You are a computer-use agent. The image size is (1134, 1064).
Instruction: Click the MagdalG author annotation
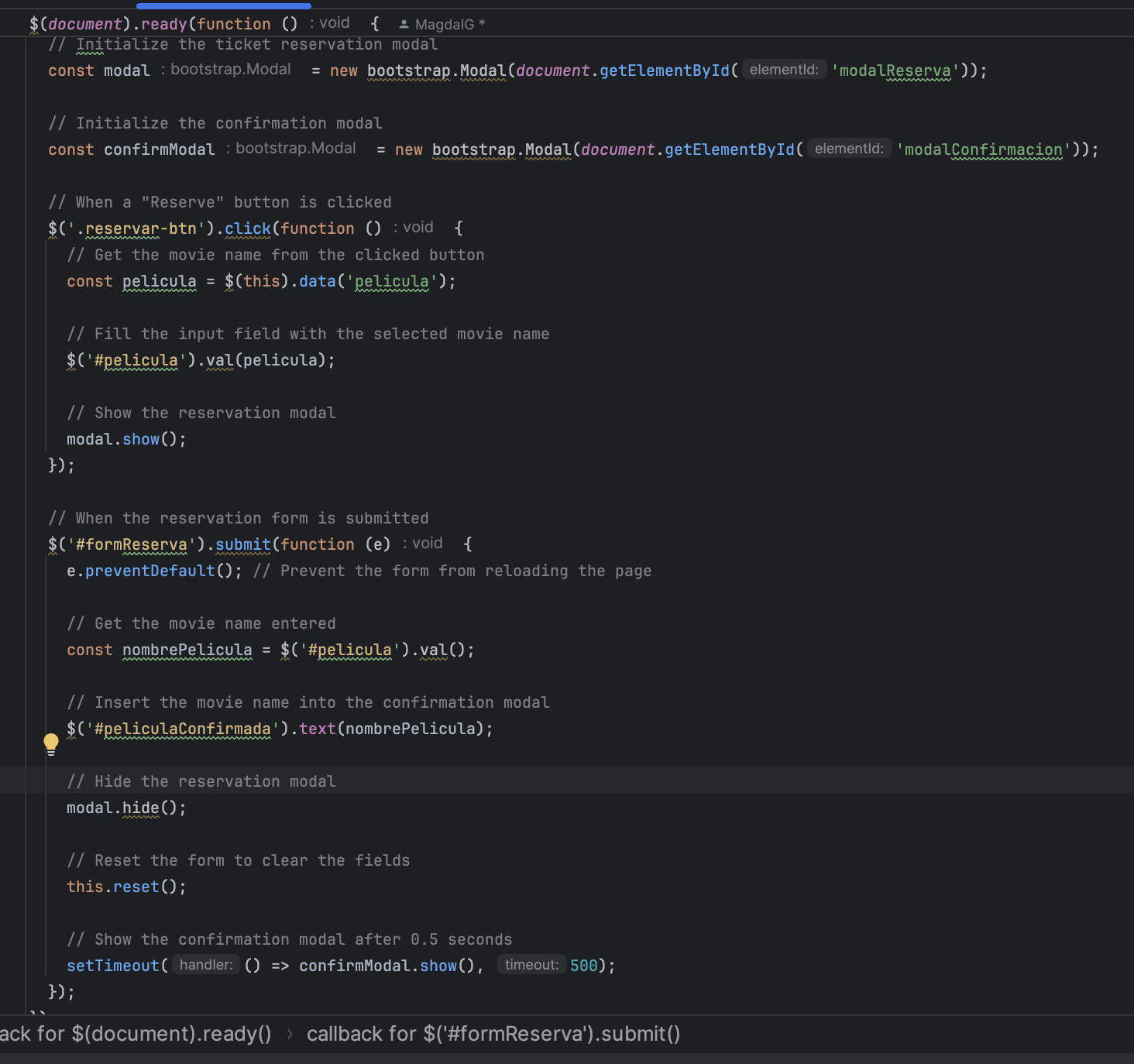click(x=442, y=24)
